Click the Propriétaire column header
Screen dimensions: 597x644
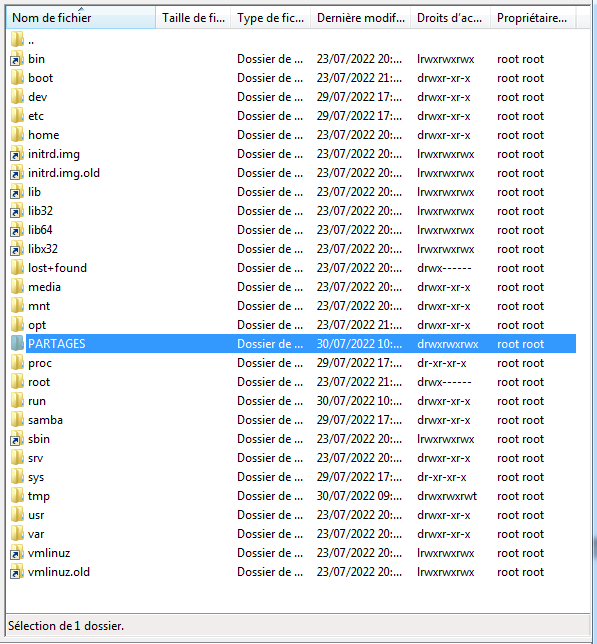point(533,18)
